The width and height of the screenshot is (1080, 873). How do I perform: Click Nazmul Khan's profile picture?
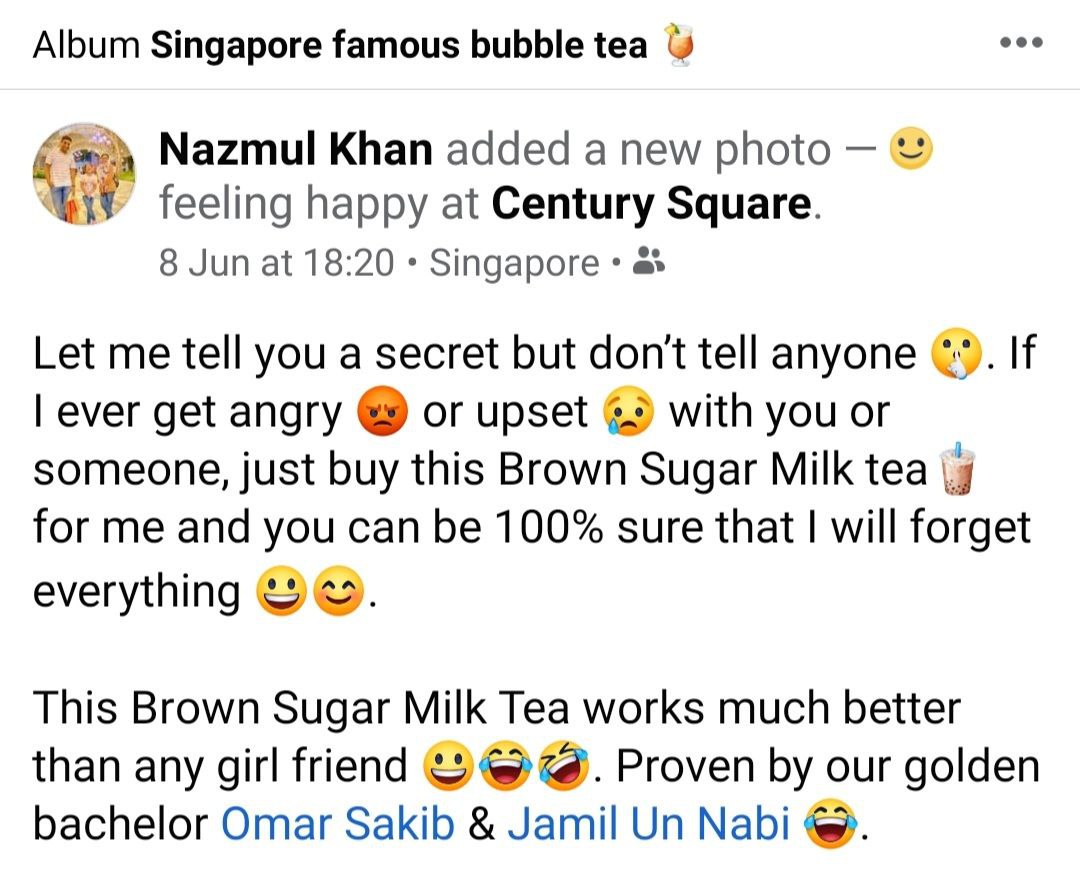84,174
